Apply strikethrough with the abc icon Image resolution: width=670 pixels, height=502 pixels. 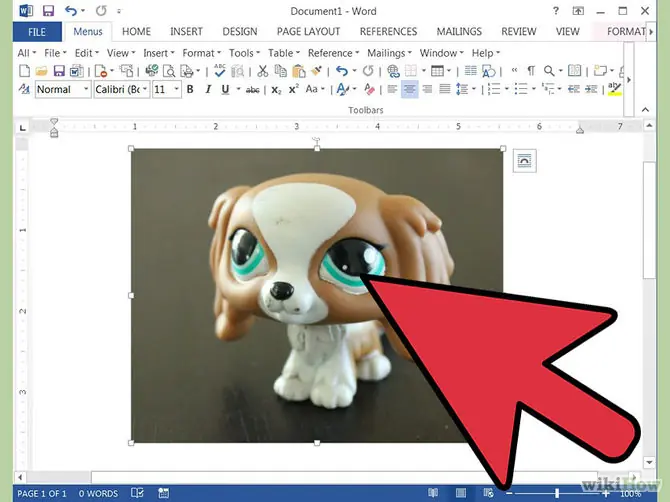click(253, 90)
